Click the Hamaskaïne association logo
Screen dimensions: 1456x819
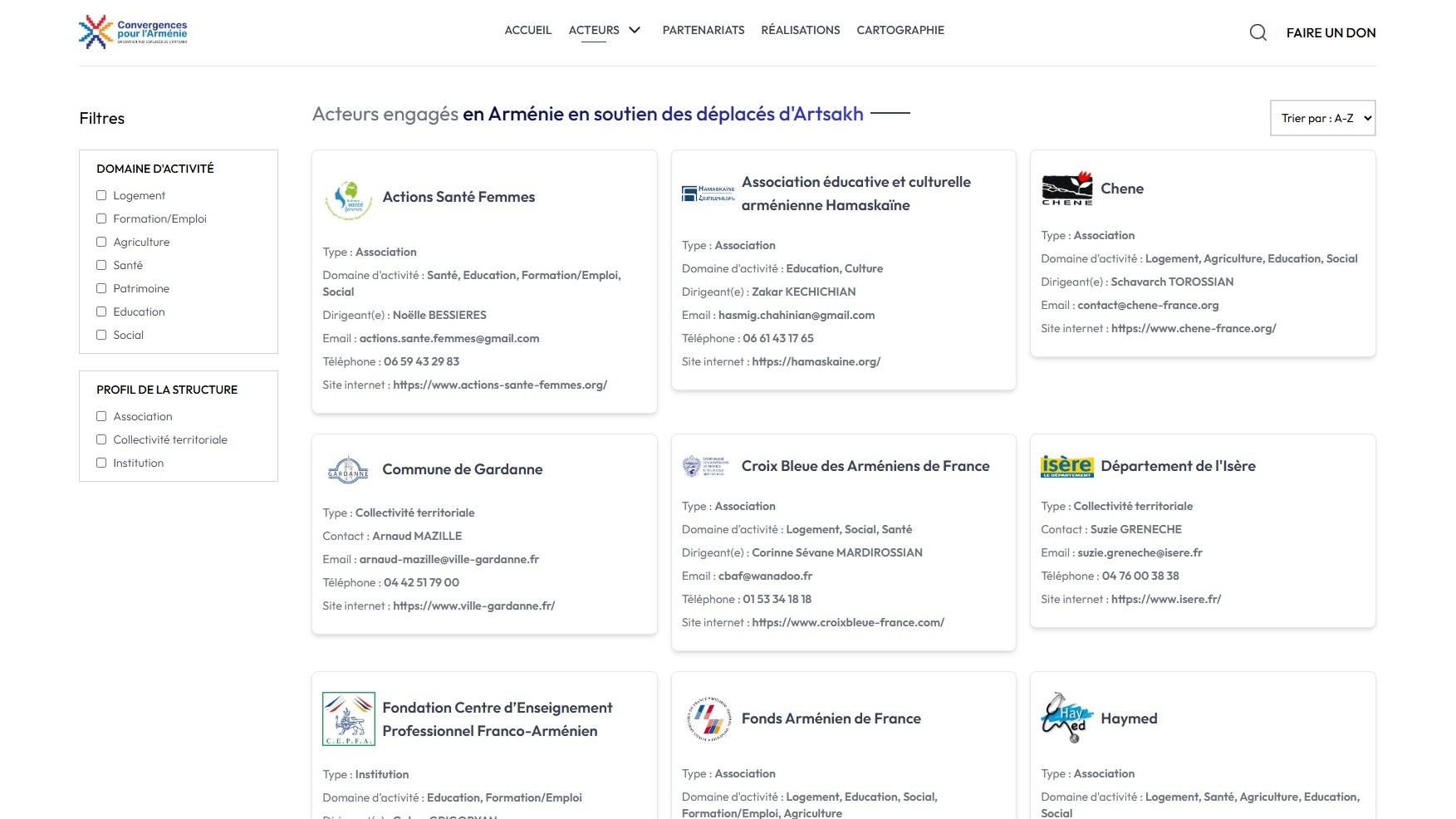point(708,194)
